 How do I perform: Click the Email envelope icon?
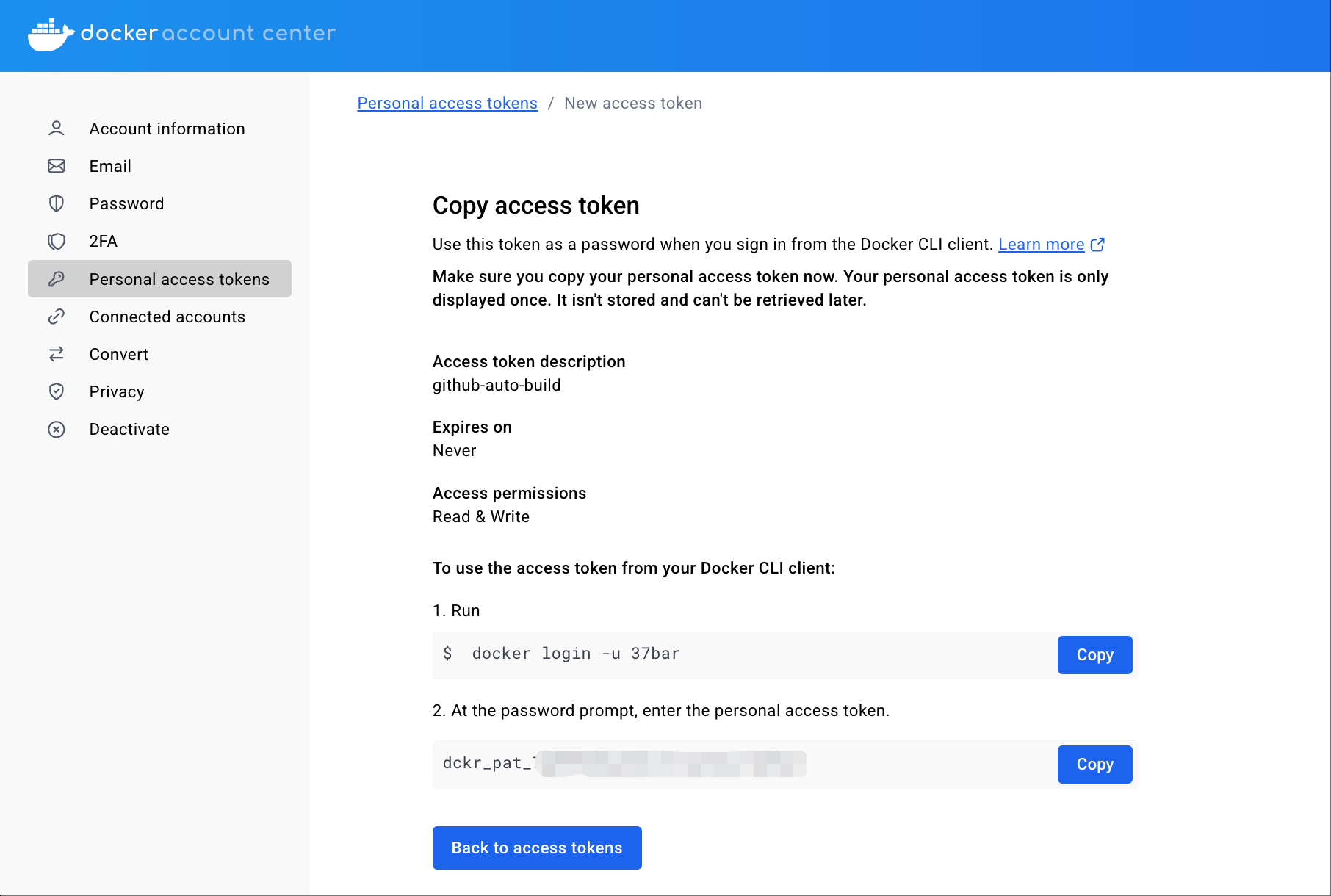57,166
